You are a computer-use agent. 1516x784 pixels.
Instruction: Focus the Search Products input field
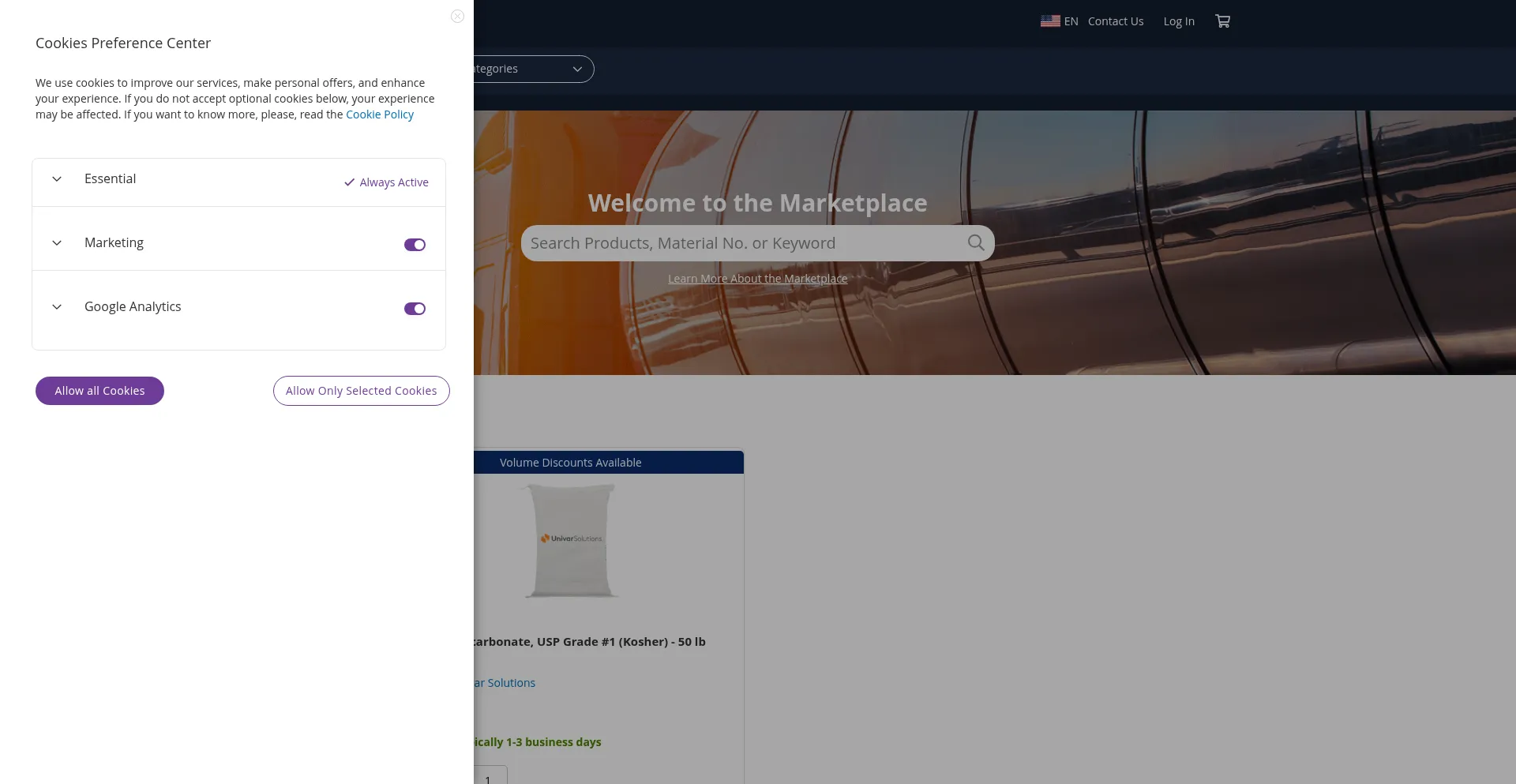coord(742,243)
